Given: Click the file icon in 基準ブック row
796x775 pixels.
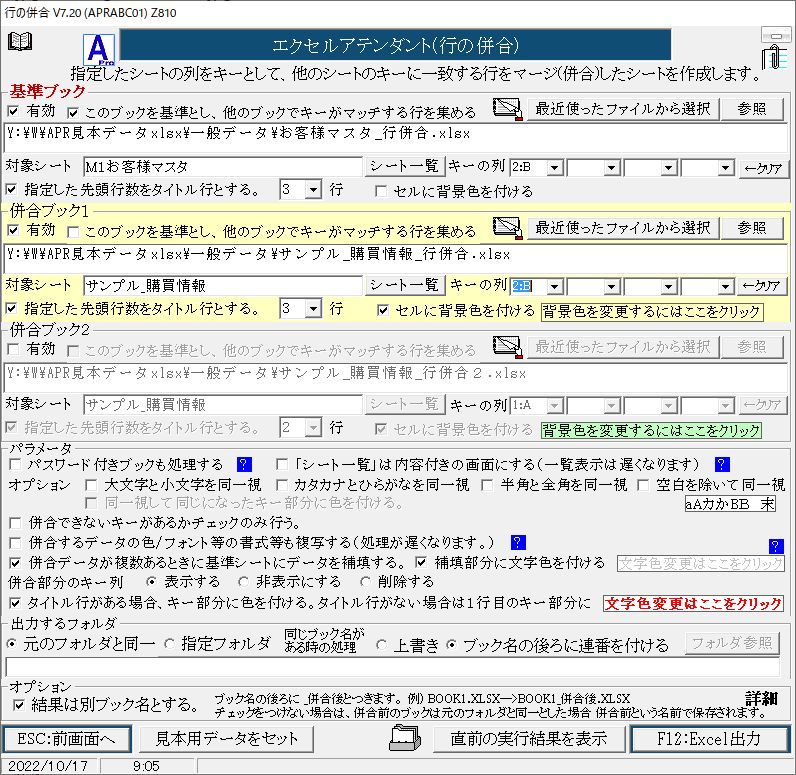Looking at the screenshot, I should tap(508, 108).
